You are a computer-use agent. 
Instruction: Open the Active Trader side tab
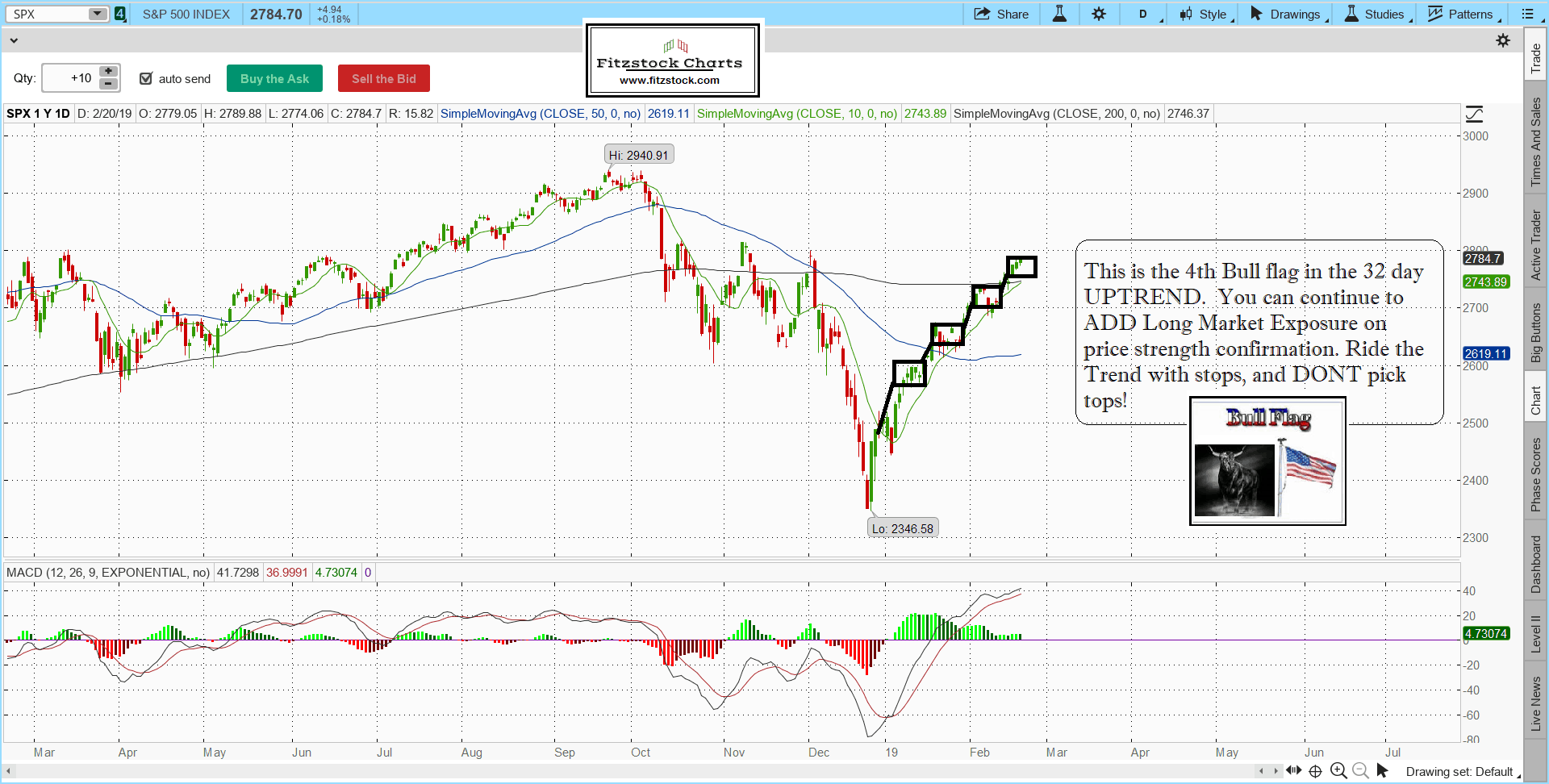(x=1535, y=245)
